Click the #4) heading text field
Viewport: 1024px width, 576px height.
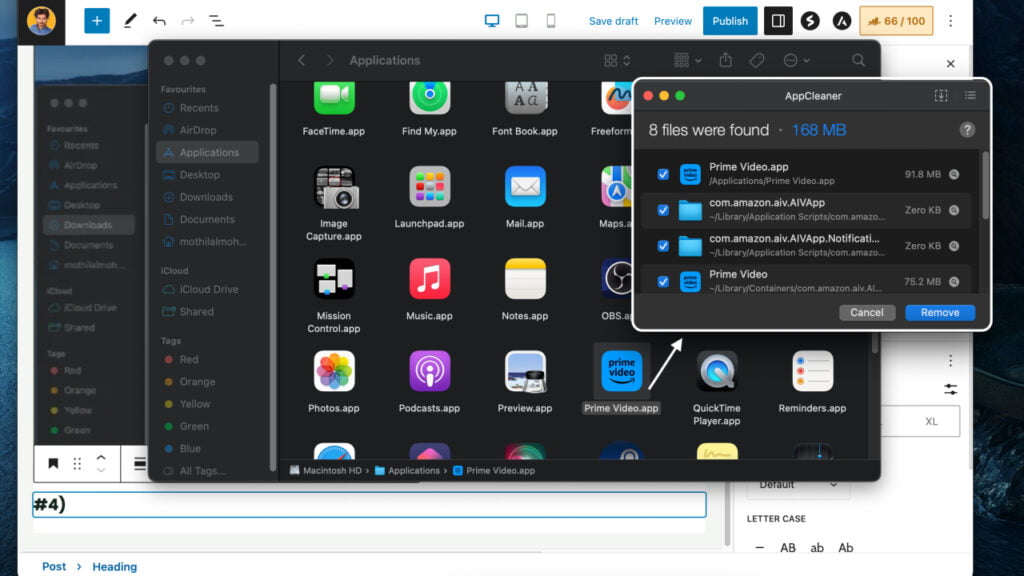(x=369, y=505)
